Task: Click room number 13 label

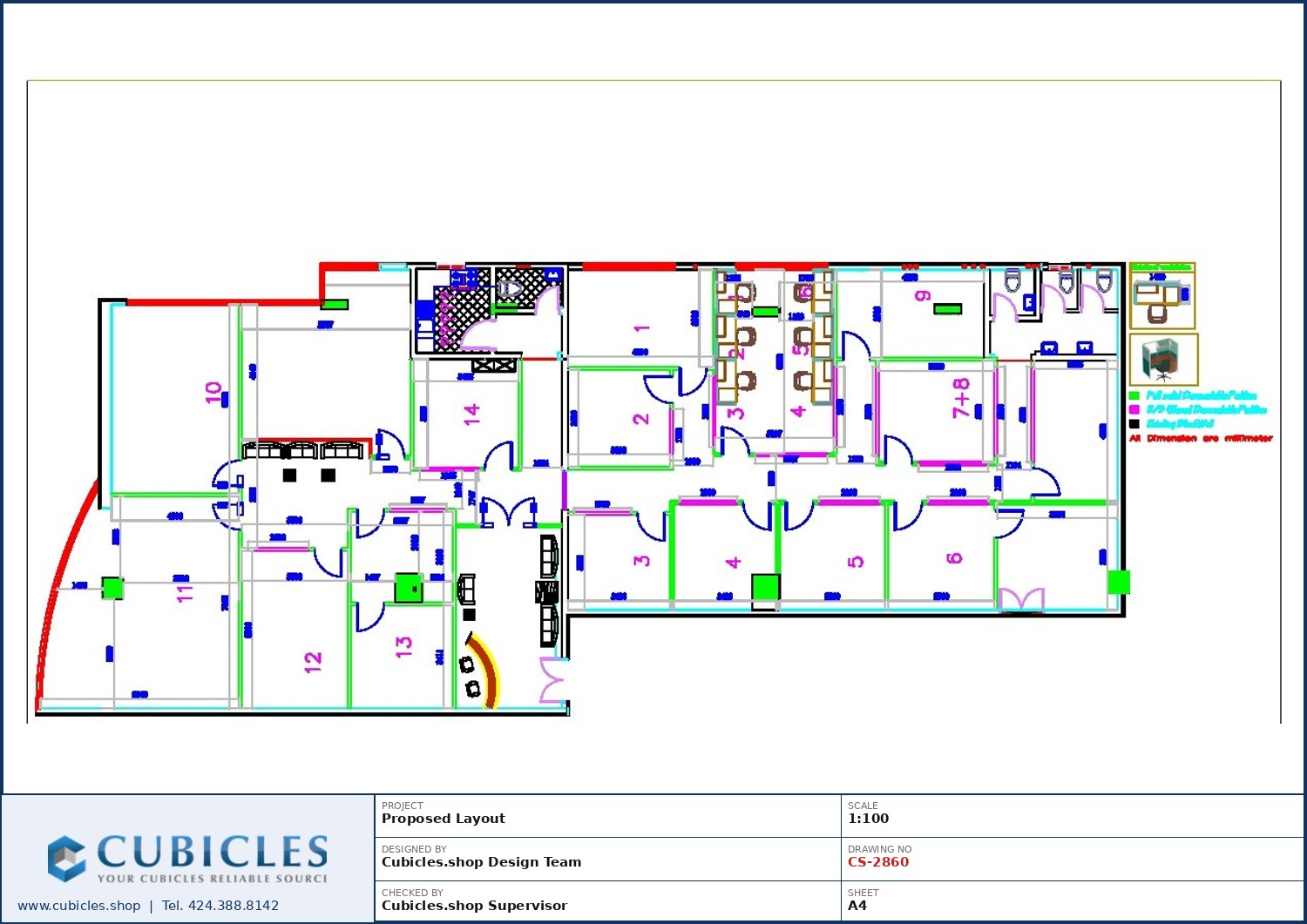Action: point(403,646)
